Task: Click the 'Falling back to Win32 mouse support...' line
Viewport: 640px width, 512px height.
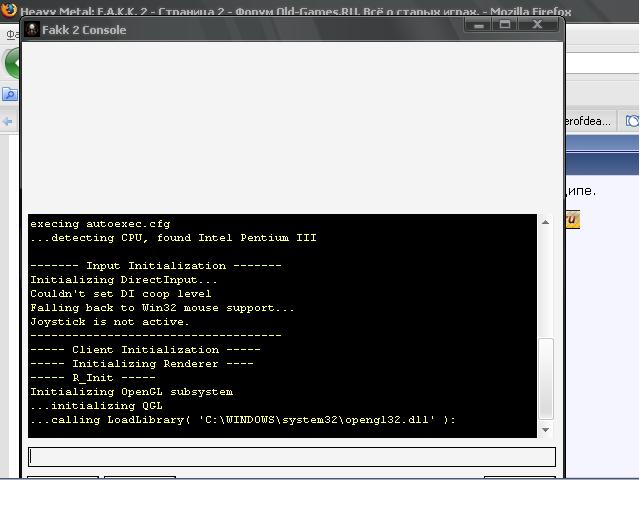Action: (x=162, y=307)
